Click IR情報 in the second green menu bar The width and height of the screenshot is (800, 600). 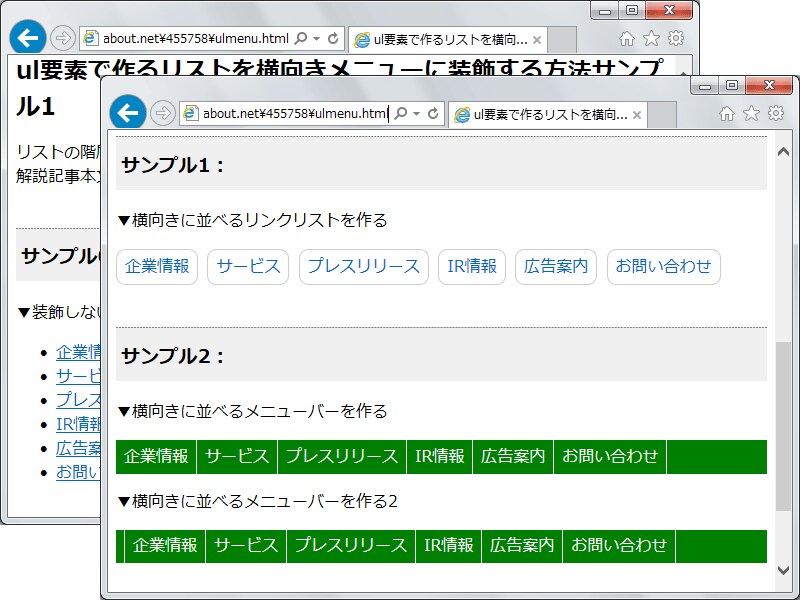click(450, 546)
